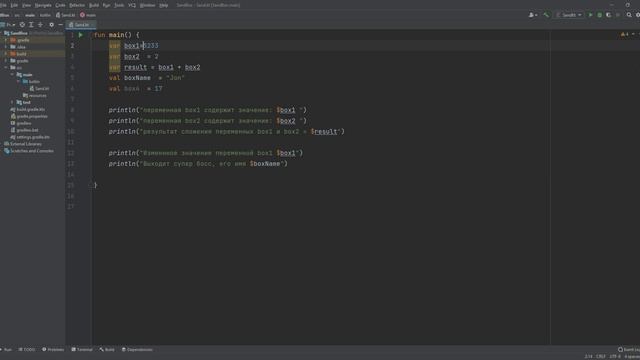Select gradlew.bat in the project tree
The height and width of the screenshot is (360, 640).
[x=24, y=130]
